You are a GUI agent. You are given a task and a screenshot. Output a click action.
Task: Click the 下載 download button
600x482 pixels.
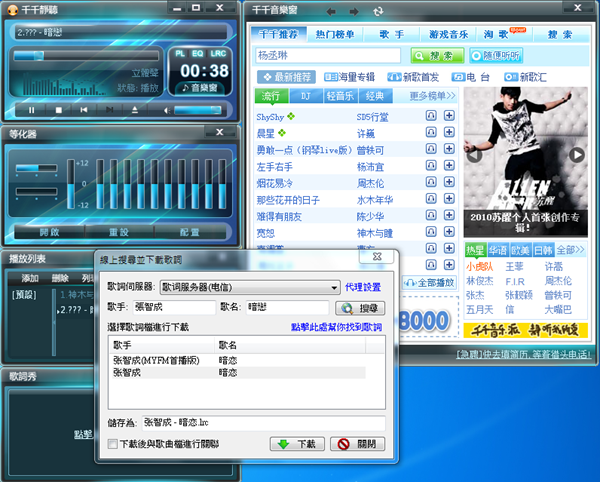[297, 444]
